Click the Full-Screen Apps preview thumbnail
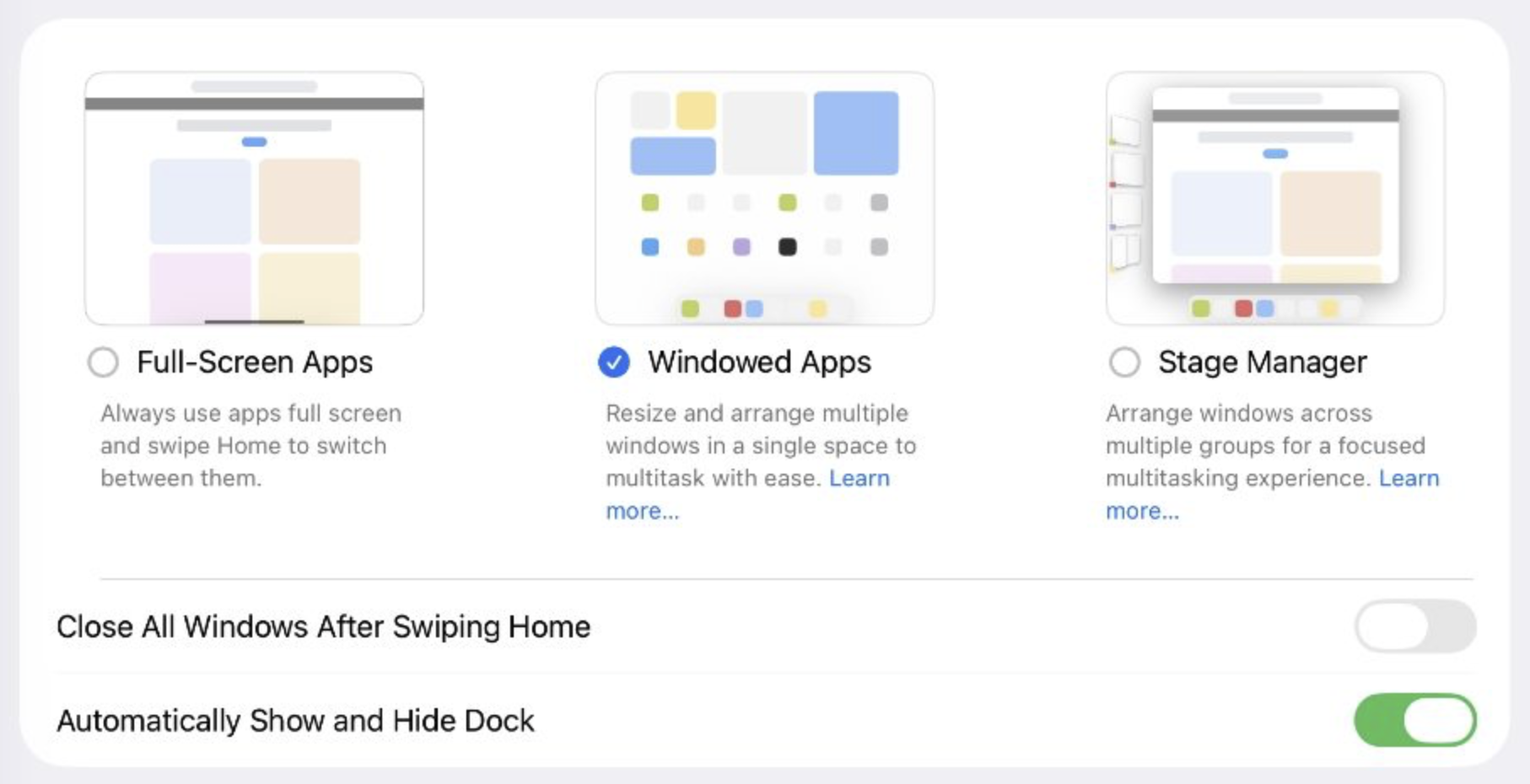1530x784 pixels. pos(254,198)
